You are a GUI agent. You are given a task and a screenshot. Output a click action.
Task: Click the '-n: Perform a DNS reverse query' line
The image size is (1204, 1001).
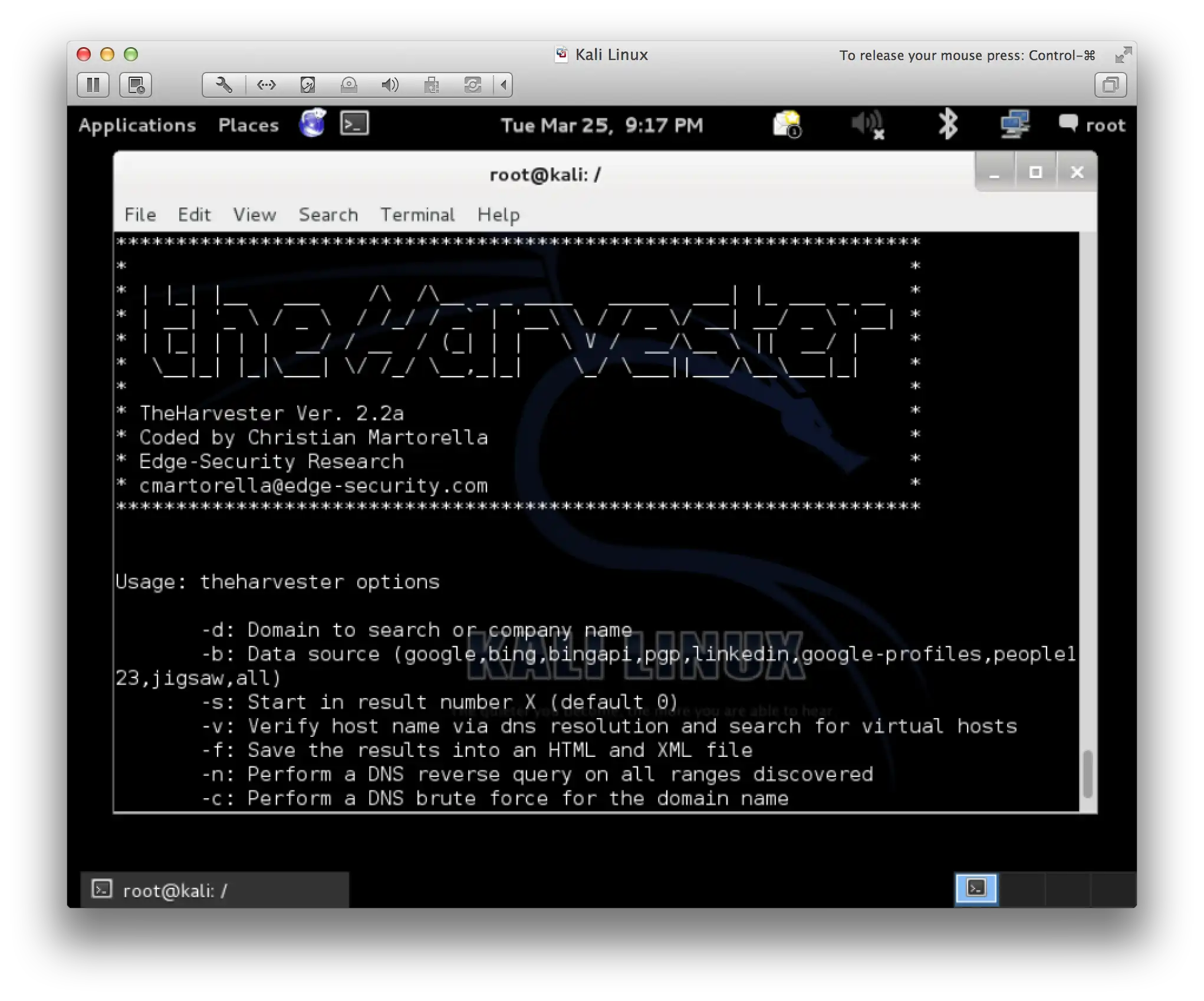click(537, 775)
